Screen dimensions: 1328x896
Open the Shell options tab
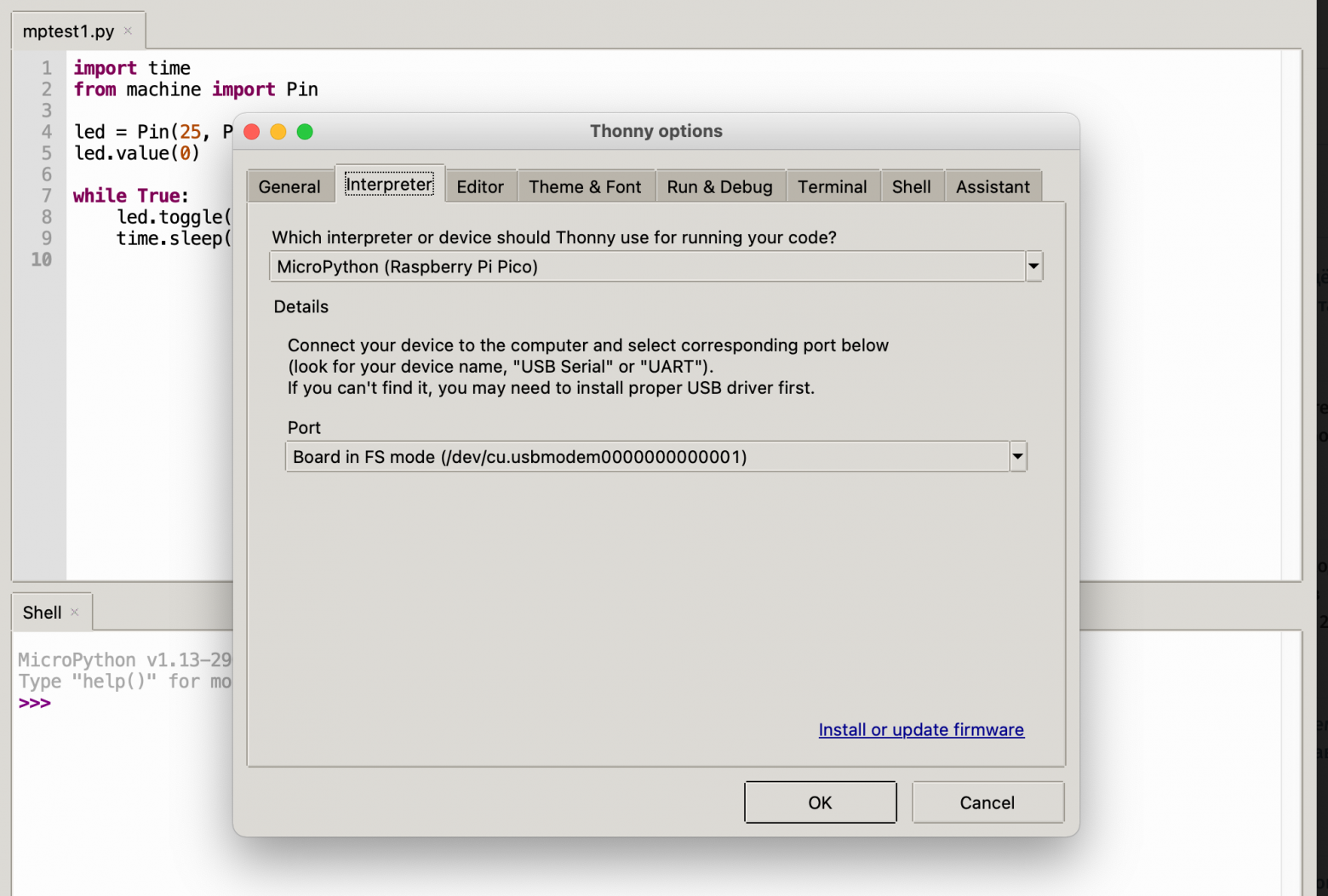[x=911, y=186]
